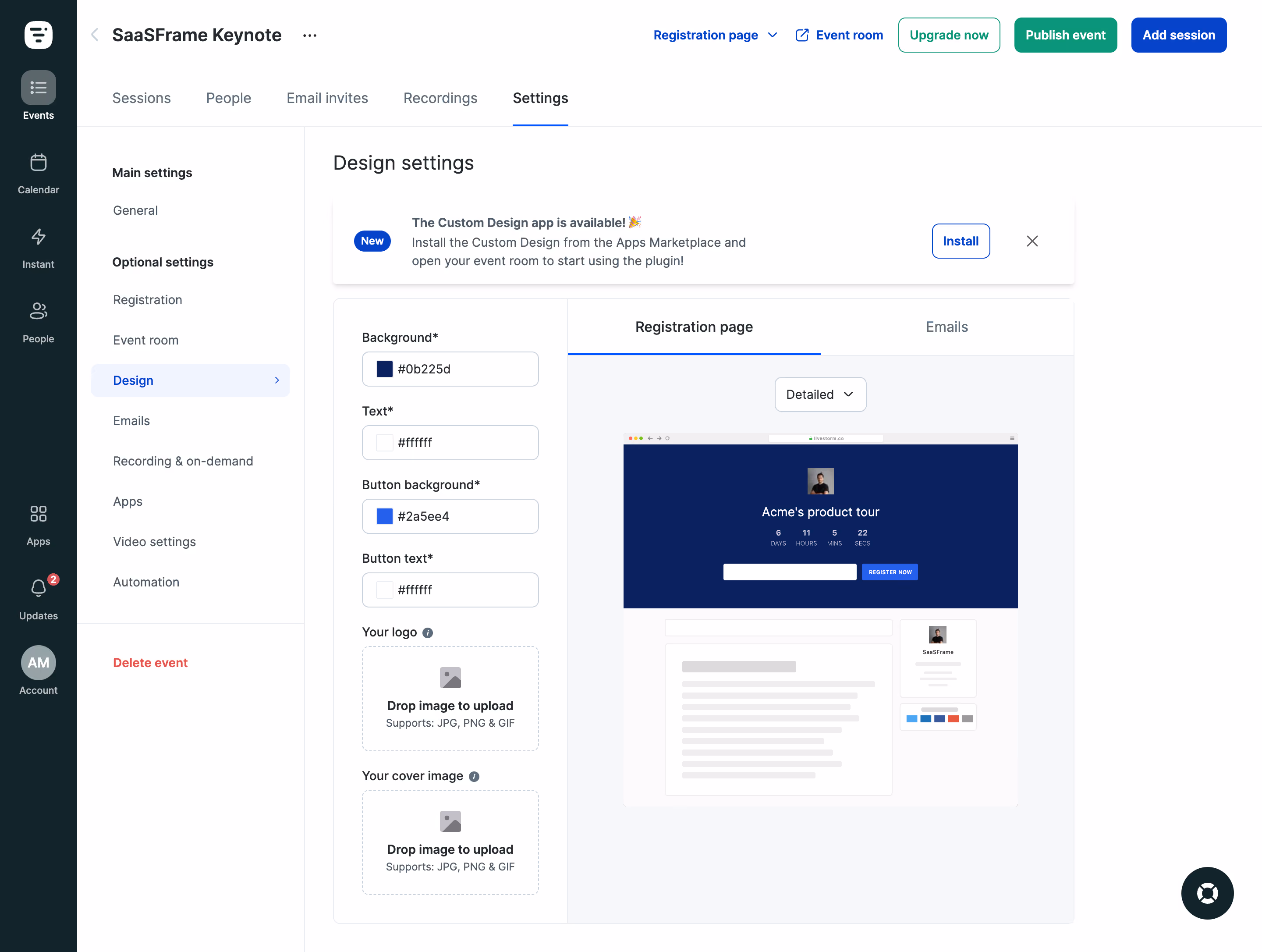Open the Text color swatch
The height and width of the screenshot is (952, 1262).
click(x=385, y=443)
